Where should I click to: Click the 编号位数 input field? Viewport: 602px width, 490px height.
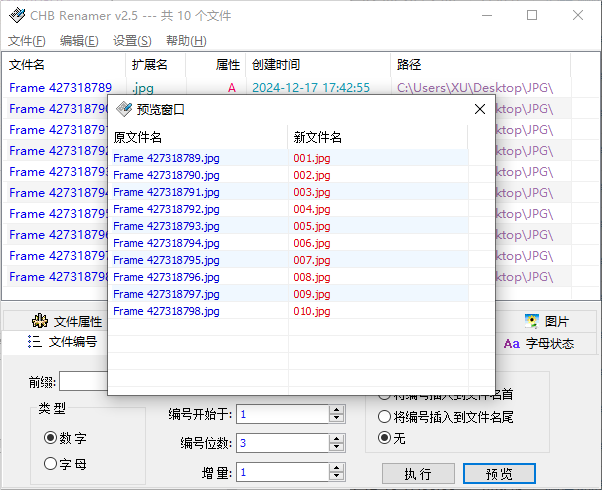click(x=283, y=443)
